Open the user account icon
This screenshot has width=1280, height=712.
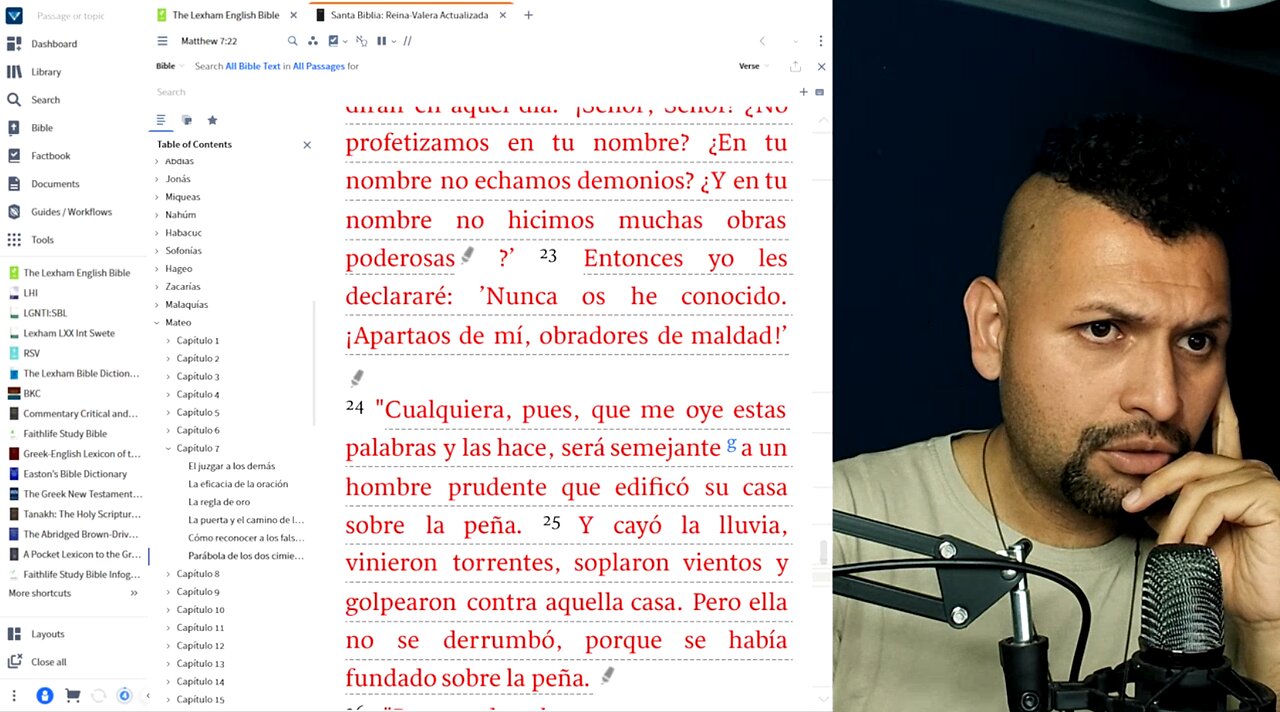click(x=44, y=695)
